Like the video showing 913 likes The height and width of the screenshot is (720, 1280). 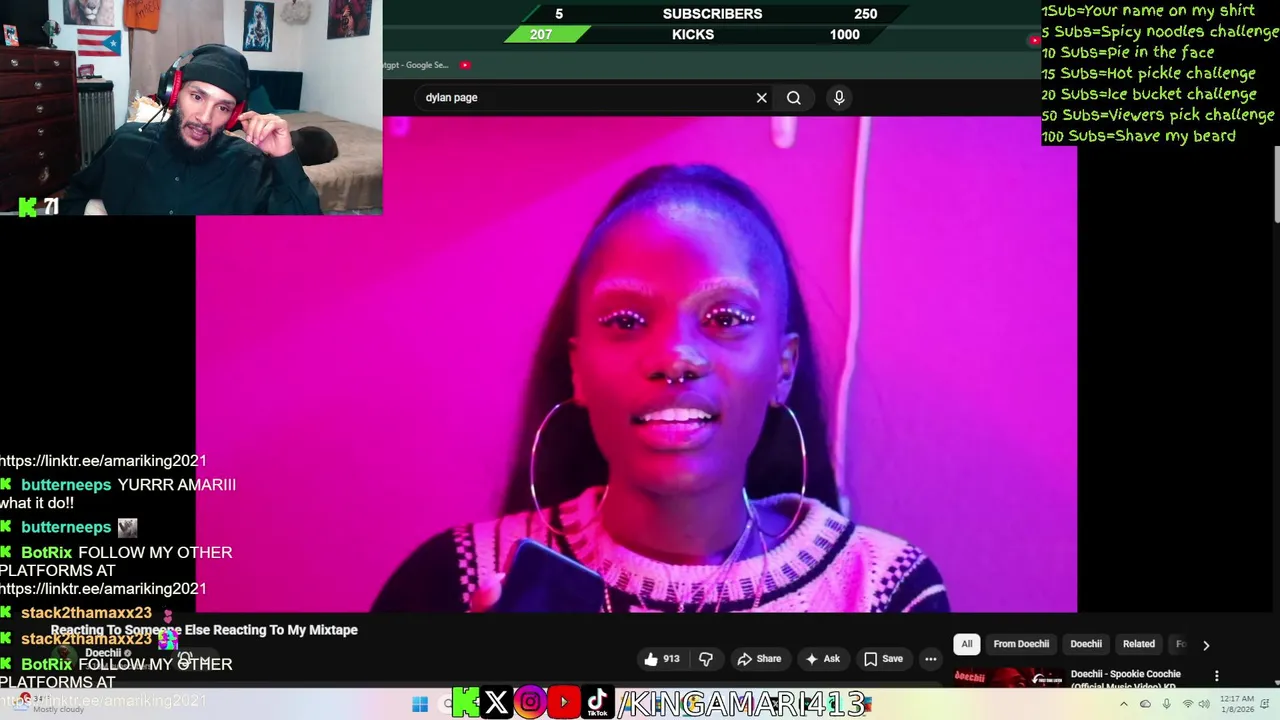tap(662, 659)
